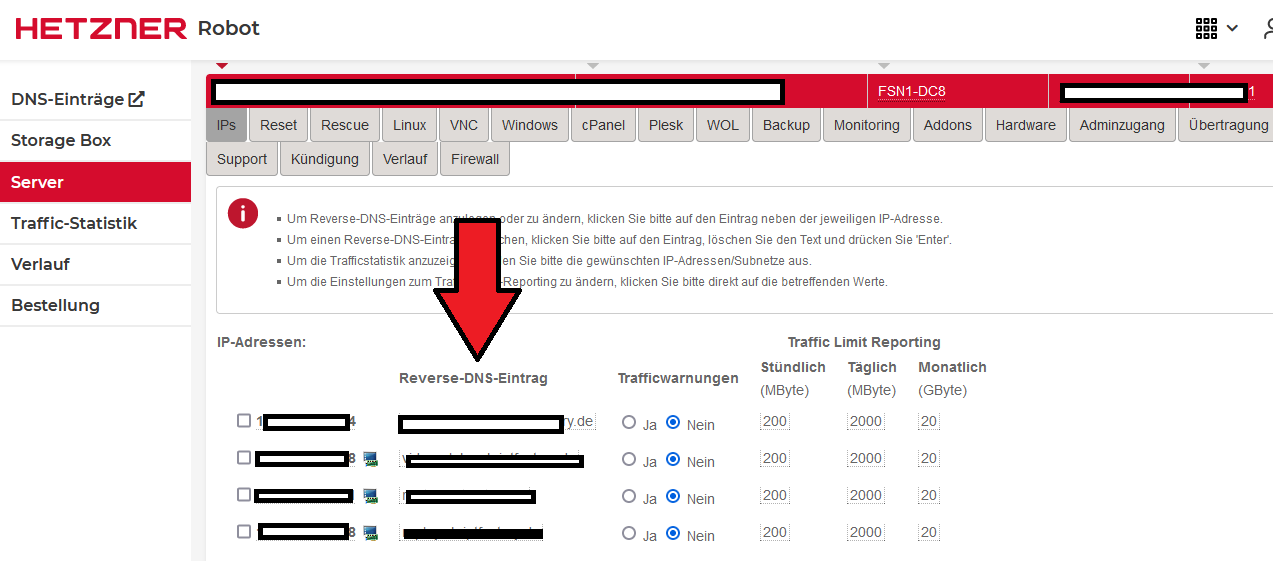The height and width of the screenshot is (561, 1273).
Task: Edit the monthly limit value in the last row
Action: [929, 533]
